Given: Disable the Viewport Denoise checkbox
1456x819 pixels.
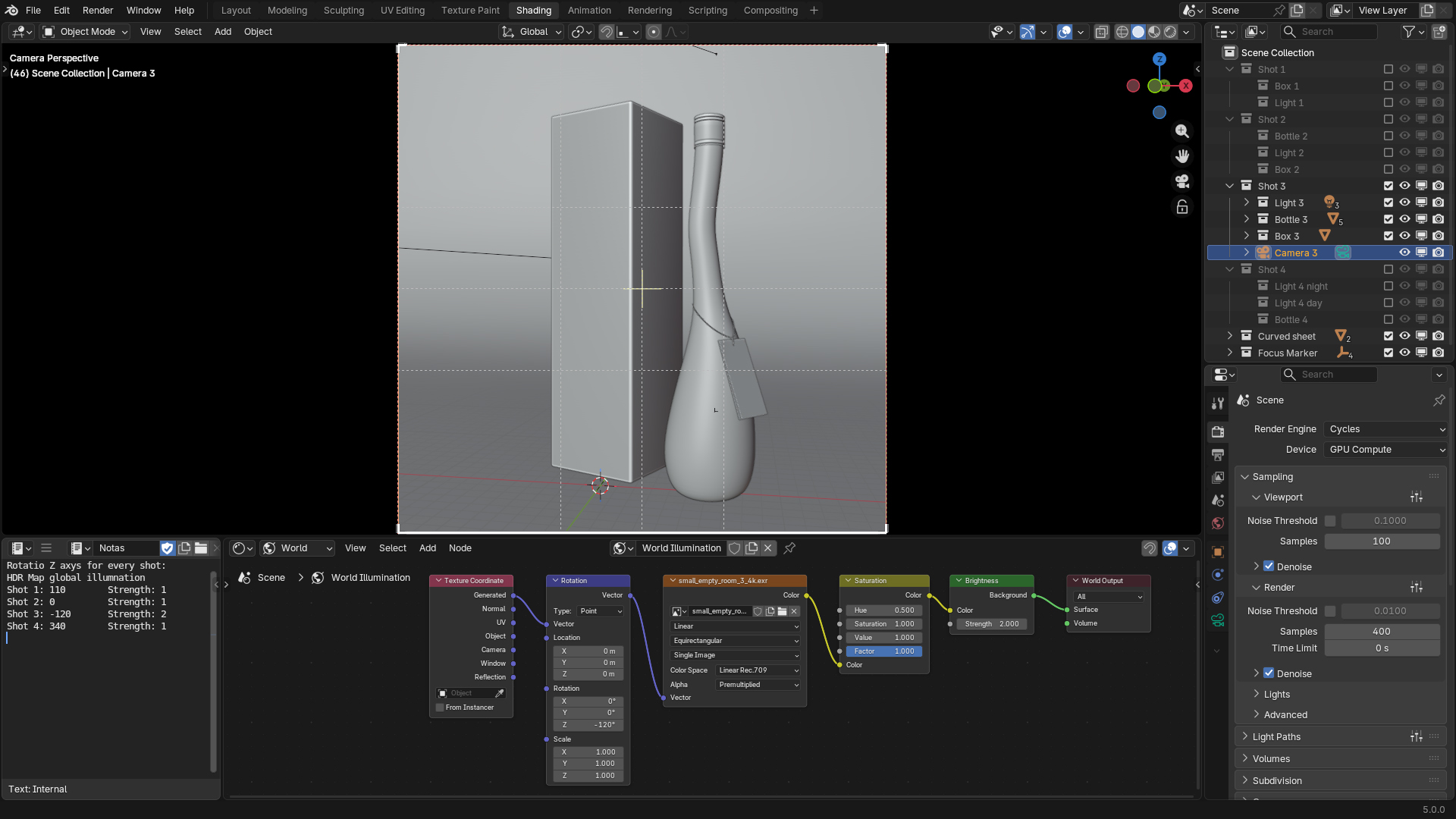Looking at the screenshot, I should (x=1269, y=566).
